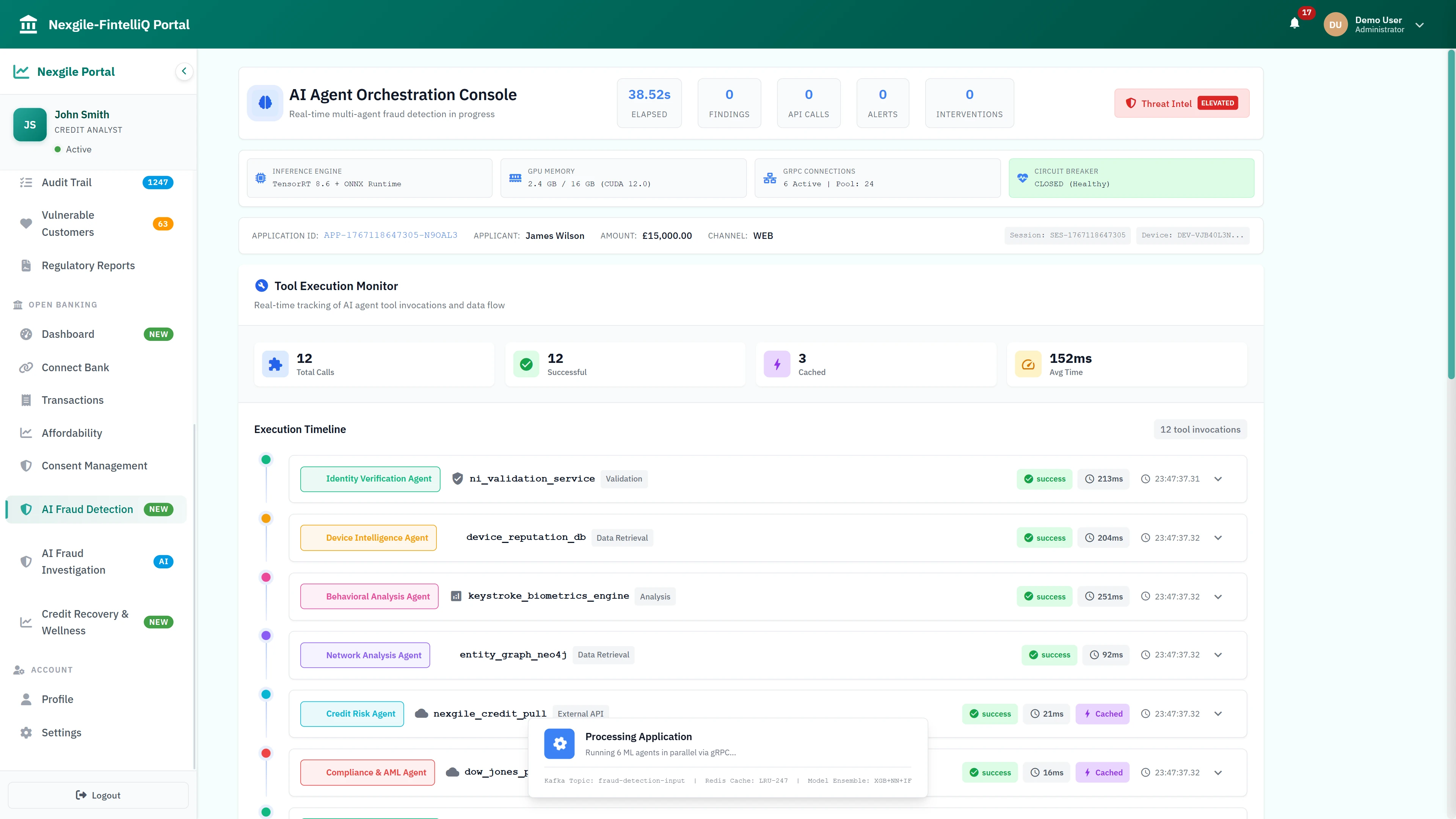The height and width of the screenshot is (819, 1456).
Task: Open the Audit Trail section
Action: [x=66, y=182]
